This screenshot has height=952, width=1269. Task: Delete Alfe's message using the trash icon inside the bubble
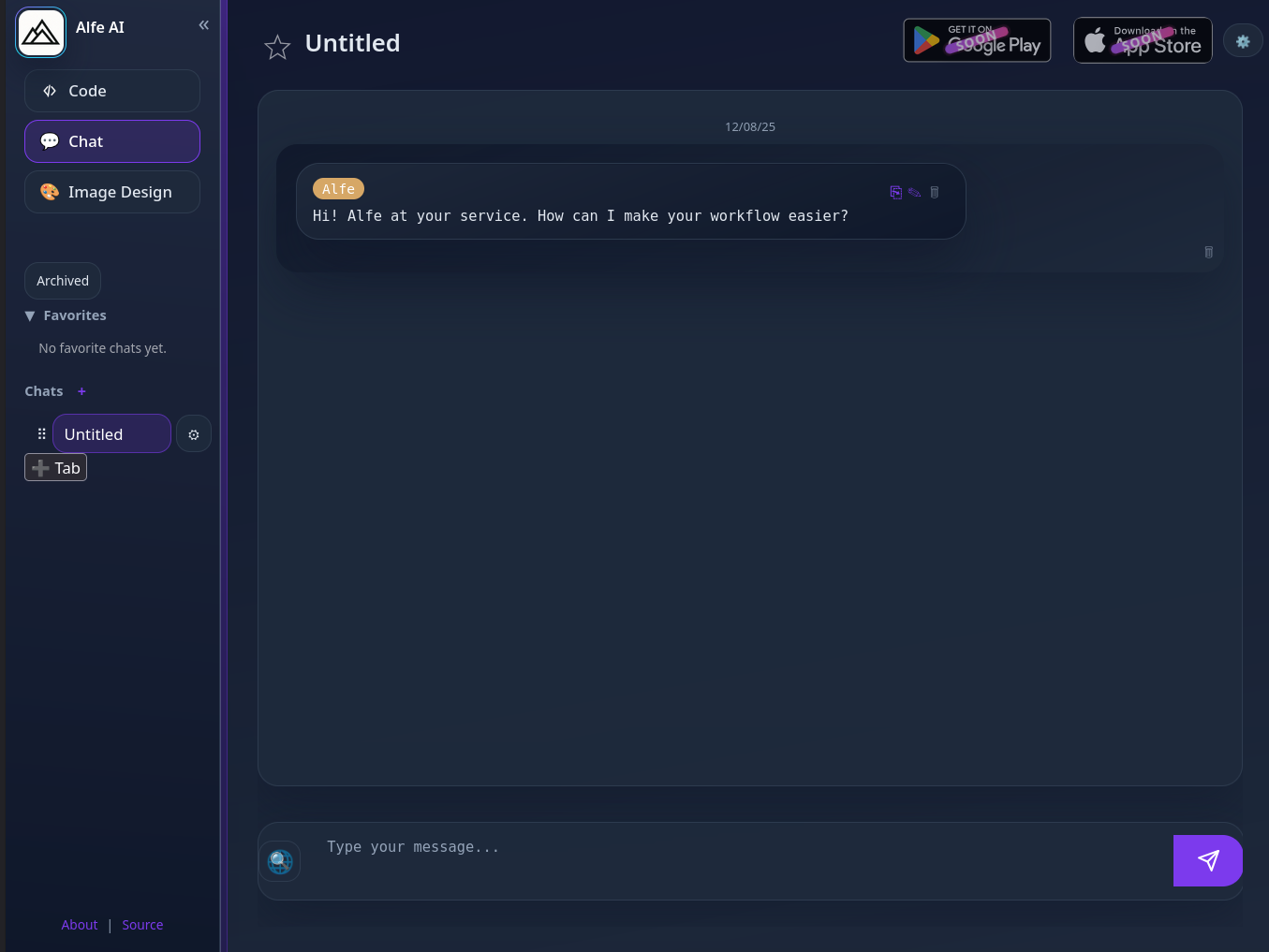[x=934, y=192]
